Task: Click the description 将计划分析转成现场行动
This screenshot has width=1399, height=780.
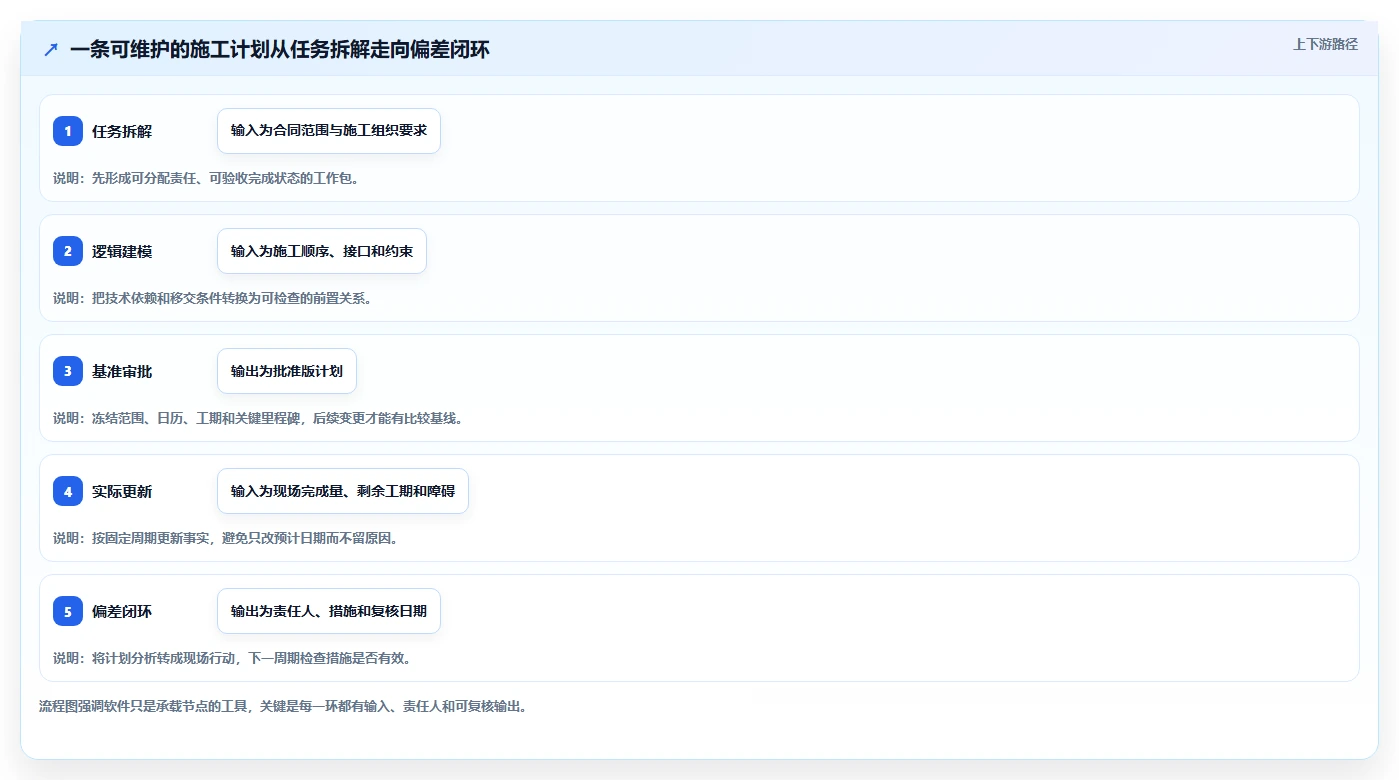Action: point(232,658)
